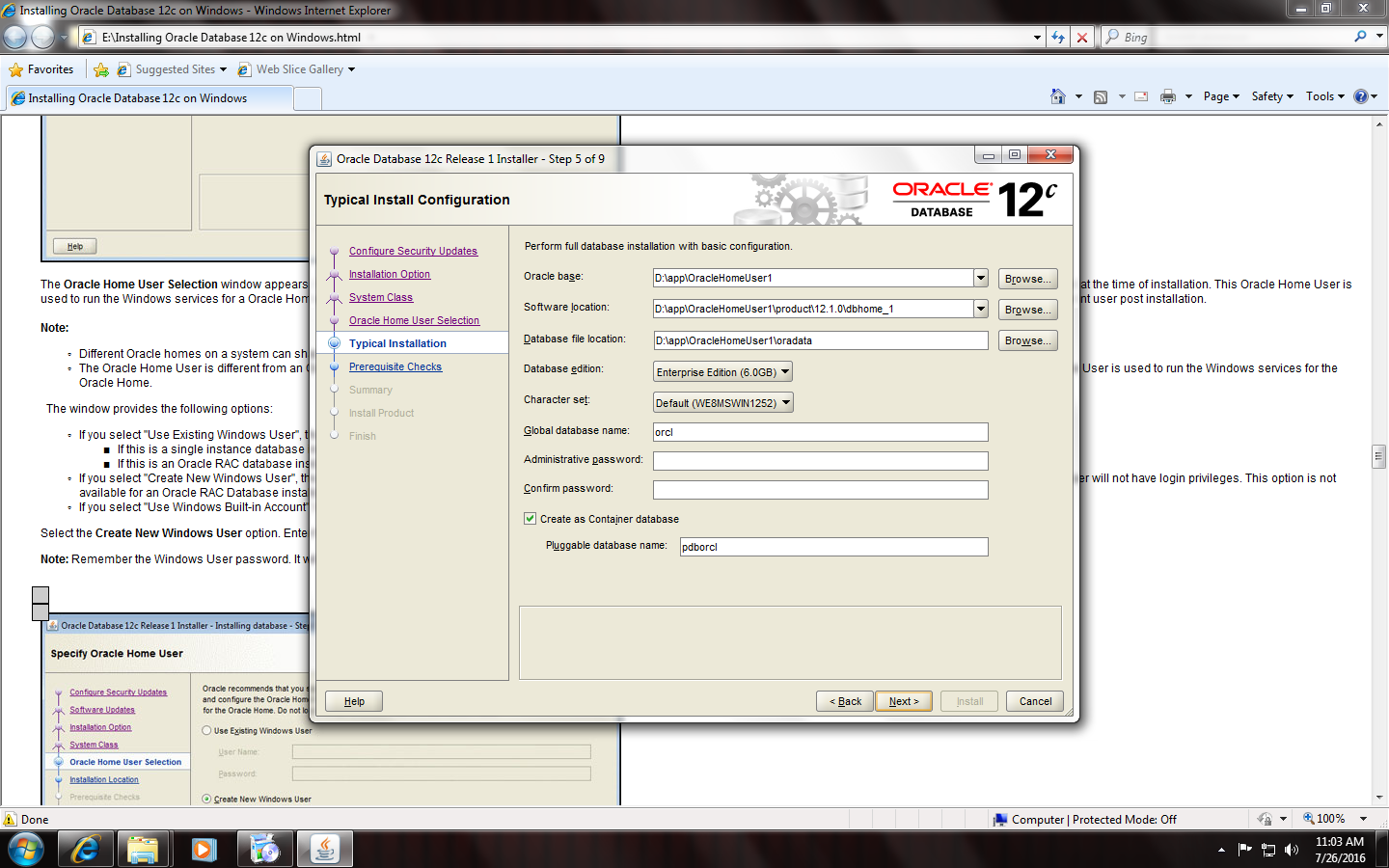Image resolution: width=1389 pixels, height=868 pixels.
Task: Open Windows Media Player in taskbar
Action: [x=203, y=850]
